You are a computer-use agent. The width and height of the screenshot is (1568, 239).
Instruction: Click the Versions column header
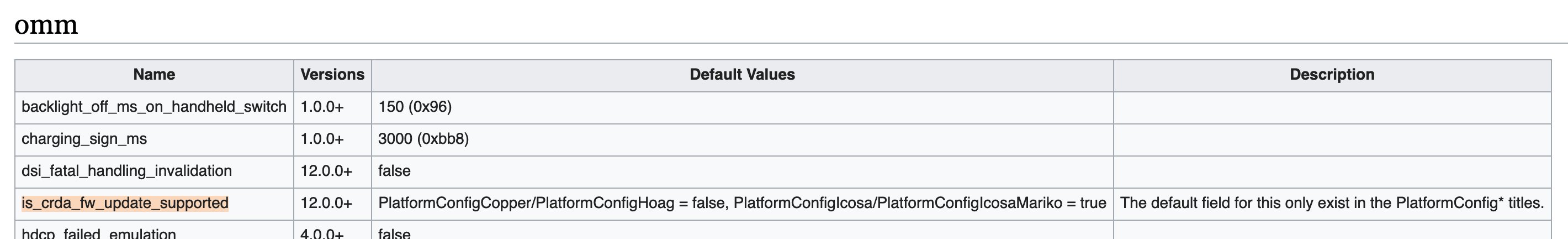(332, 75)
